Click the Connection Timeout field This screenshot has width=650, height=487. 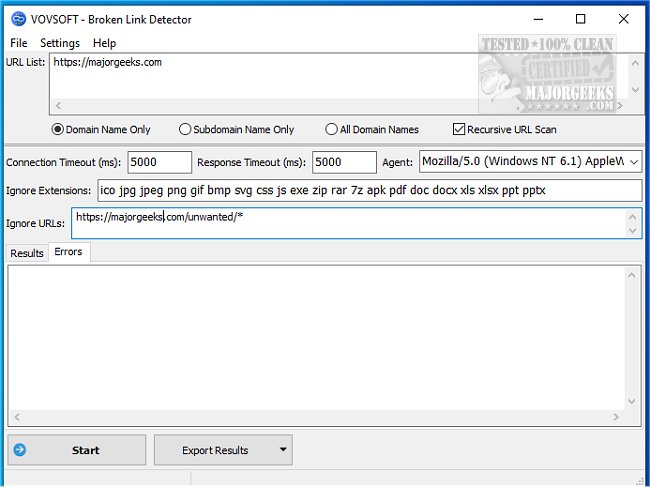pyautogui.click(x=160, y=162)
